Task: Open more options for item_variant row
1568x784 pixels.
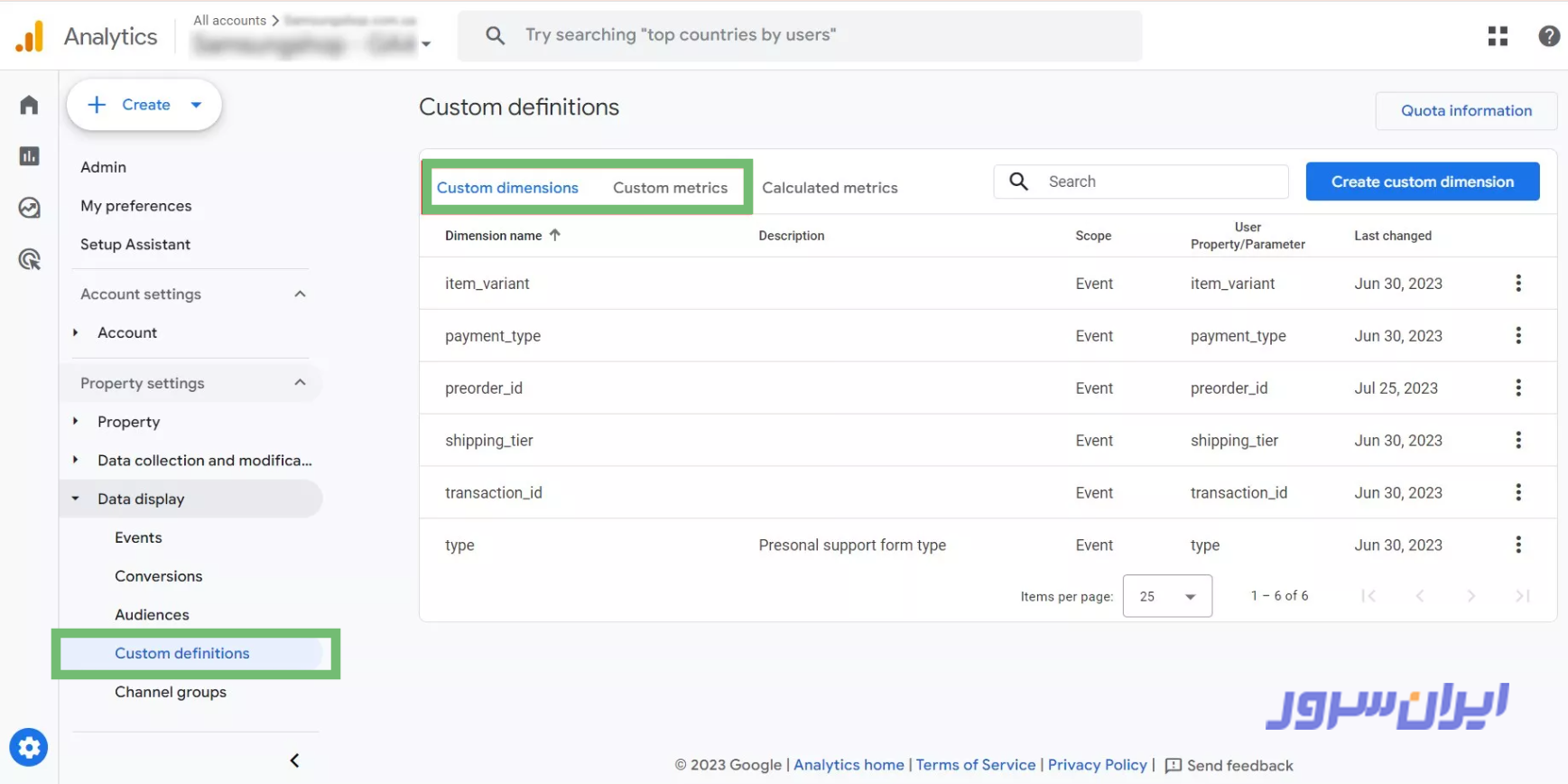Action: tap(1517, 284)
